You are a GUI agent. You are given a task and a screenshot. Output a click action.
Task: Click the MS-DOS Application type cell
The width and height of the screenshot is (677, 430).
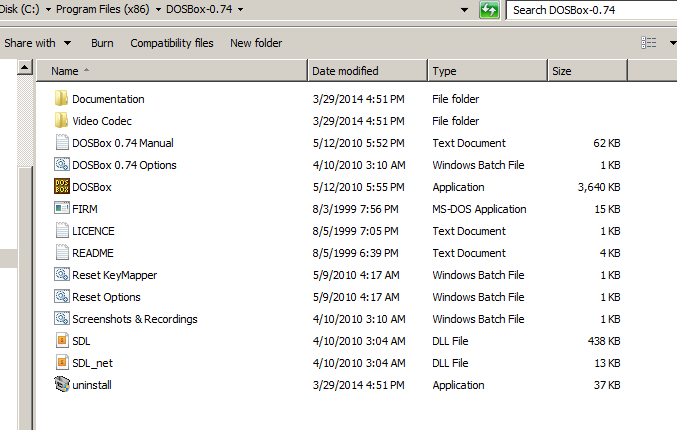point(479,209)
